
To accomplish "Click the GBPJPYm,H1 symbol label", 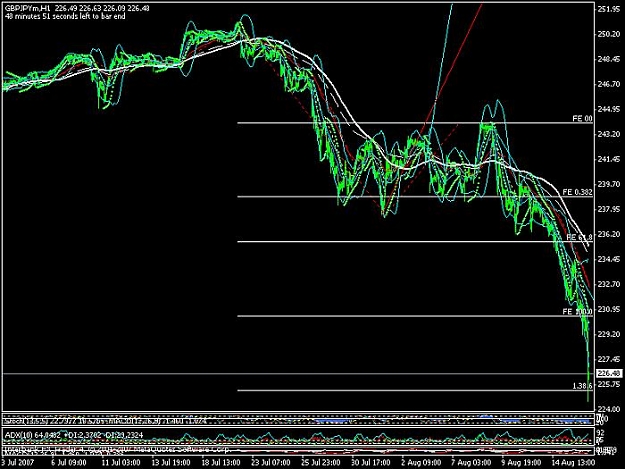I will pos(28,8).
